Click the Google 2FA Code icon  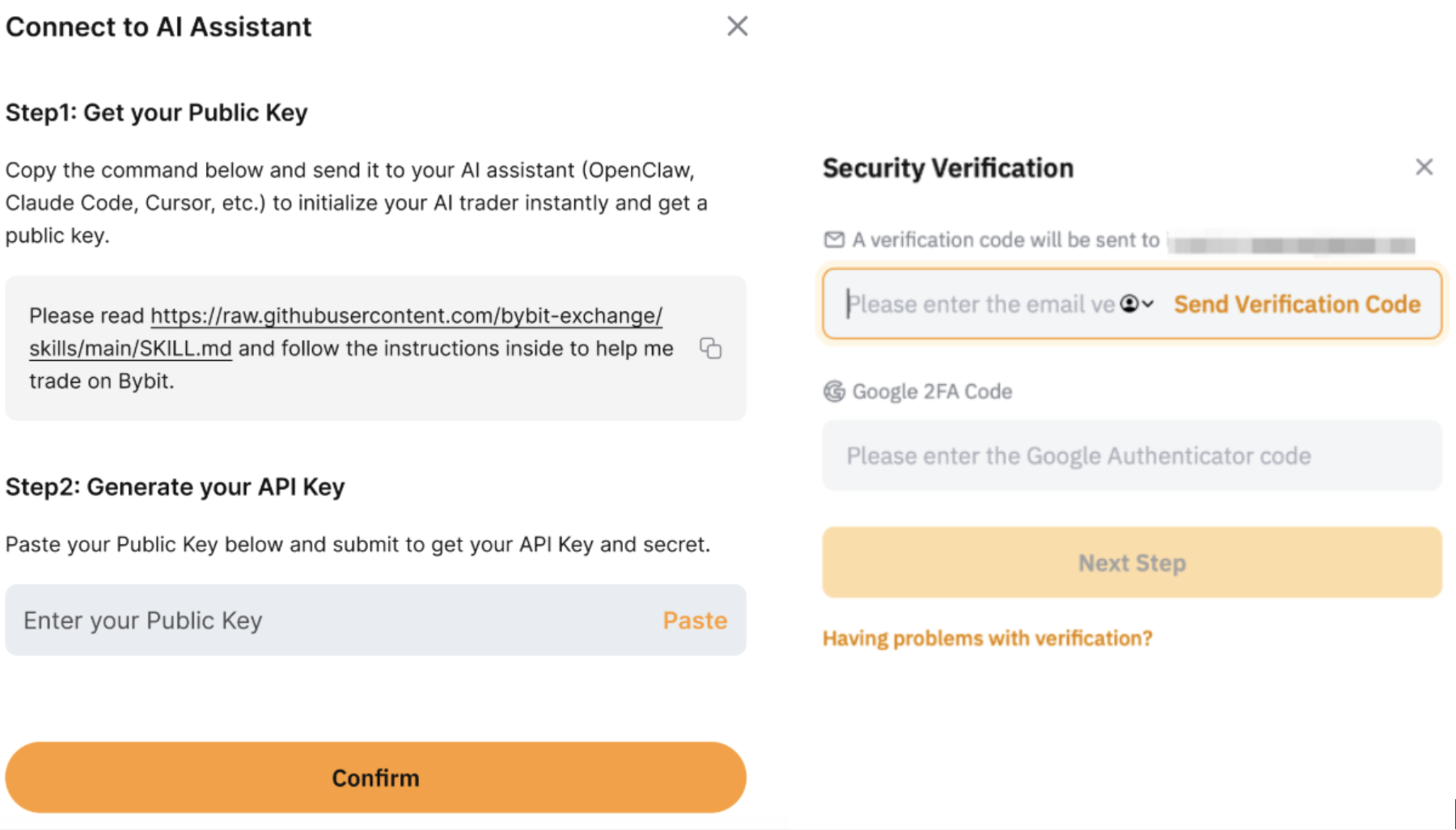[x=834, y=392]
